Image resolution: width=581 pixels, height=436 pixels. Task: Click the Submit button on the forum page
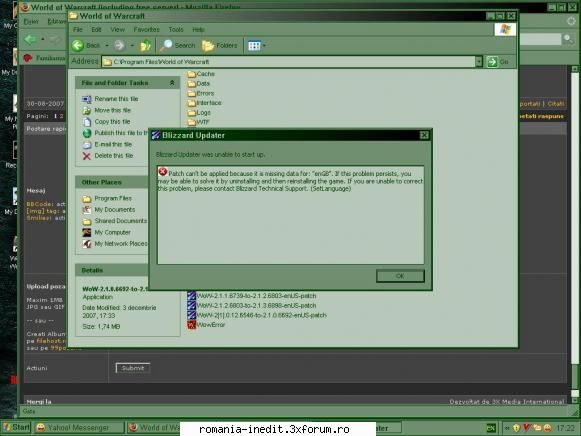tap(133, 368)
